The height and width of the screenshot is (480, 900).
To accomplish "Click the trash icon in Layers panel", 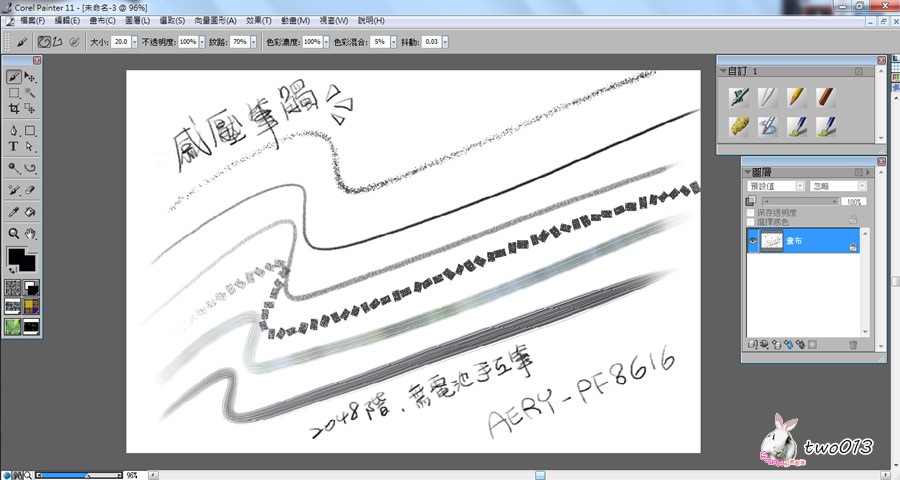I will click(853, 344).
